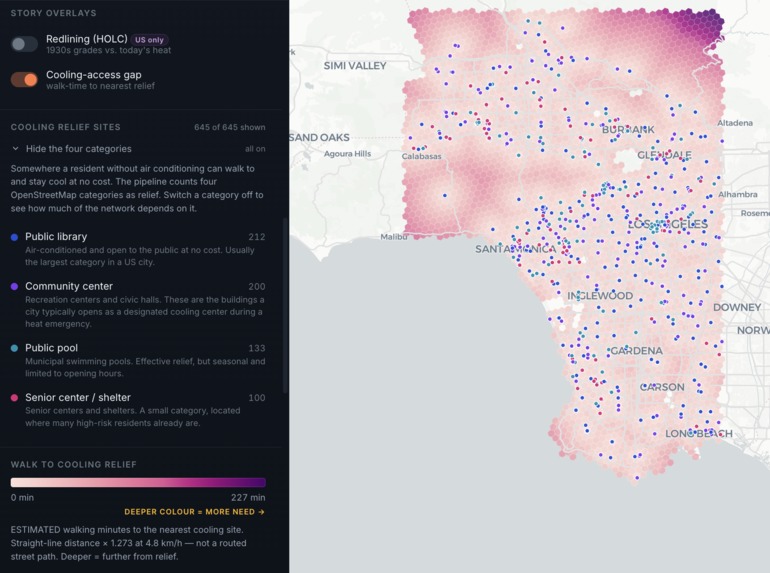Toggle the Public pool category dot

coord(15,348)
